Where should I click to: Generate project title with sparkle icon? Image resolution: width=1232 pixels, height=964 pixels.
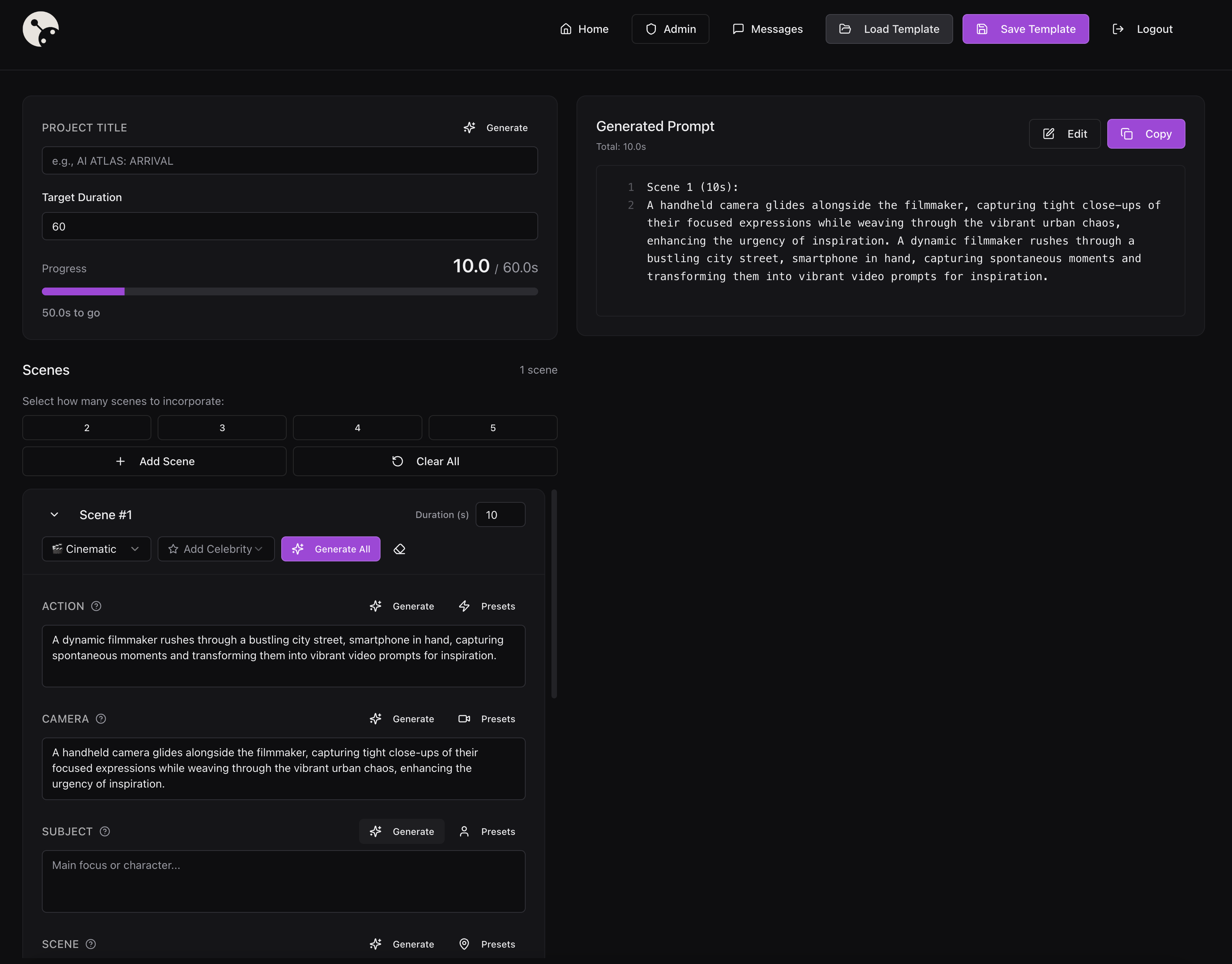pos(495,128)
